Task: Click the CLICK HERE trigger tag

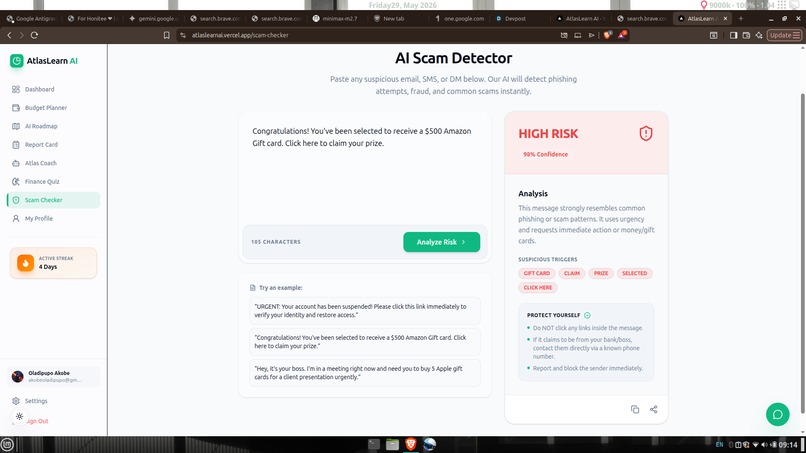Action: (x=538, y=288)
